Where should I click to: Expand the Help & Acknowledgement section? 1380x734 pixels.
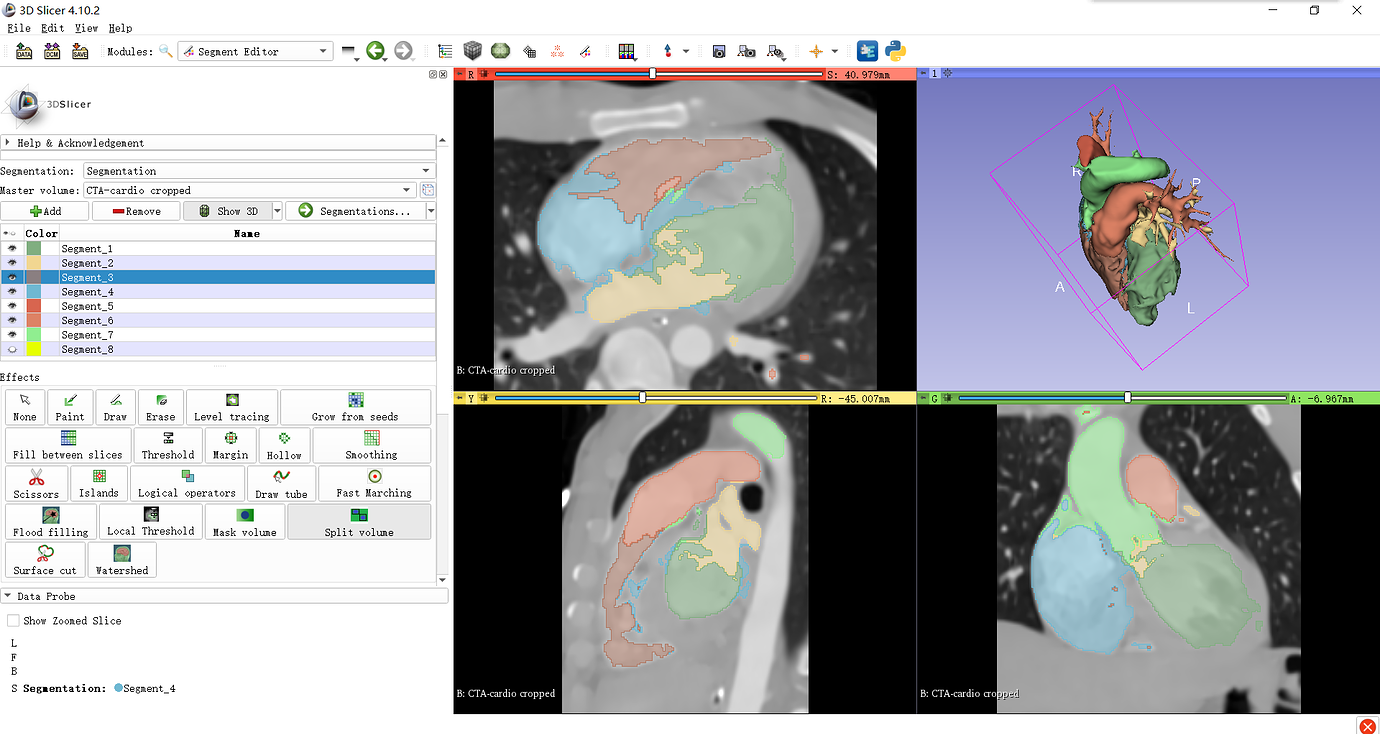click(218, 143)
